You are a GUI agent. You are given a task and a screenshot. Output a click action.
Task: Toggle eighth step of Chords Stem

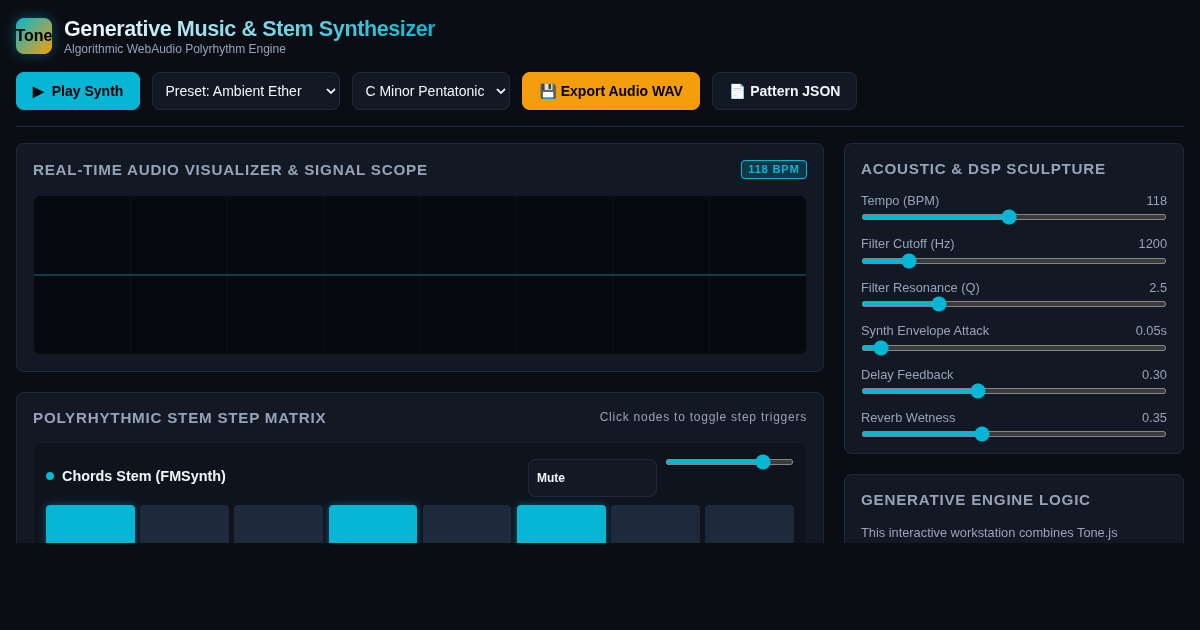[750, 524]
